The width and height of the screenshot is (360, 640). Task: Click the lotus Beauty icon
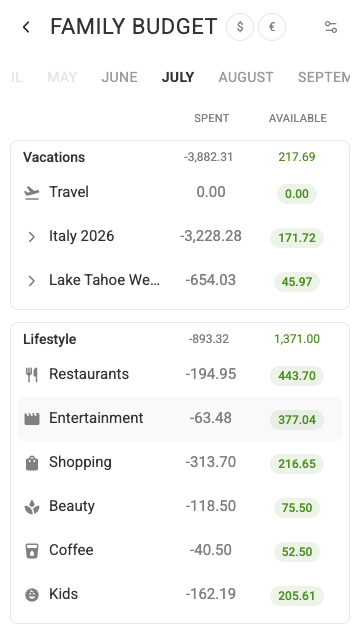click(32, 507)
